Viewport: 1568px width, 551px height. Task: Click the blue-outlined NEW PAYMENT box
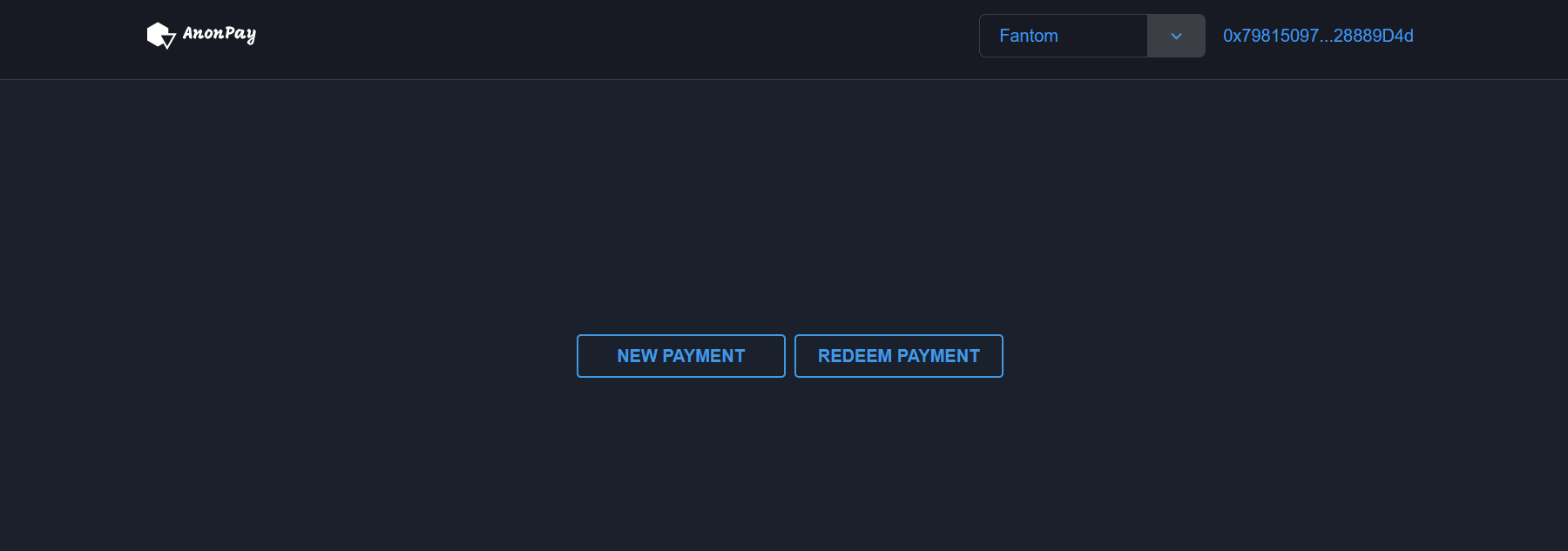(x=681, y=356)
